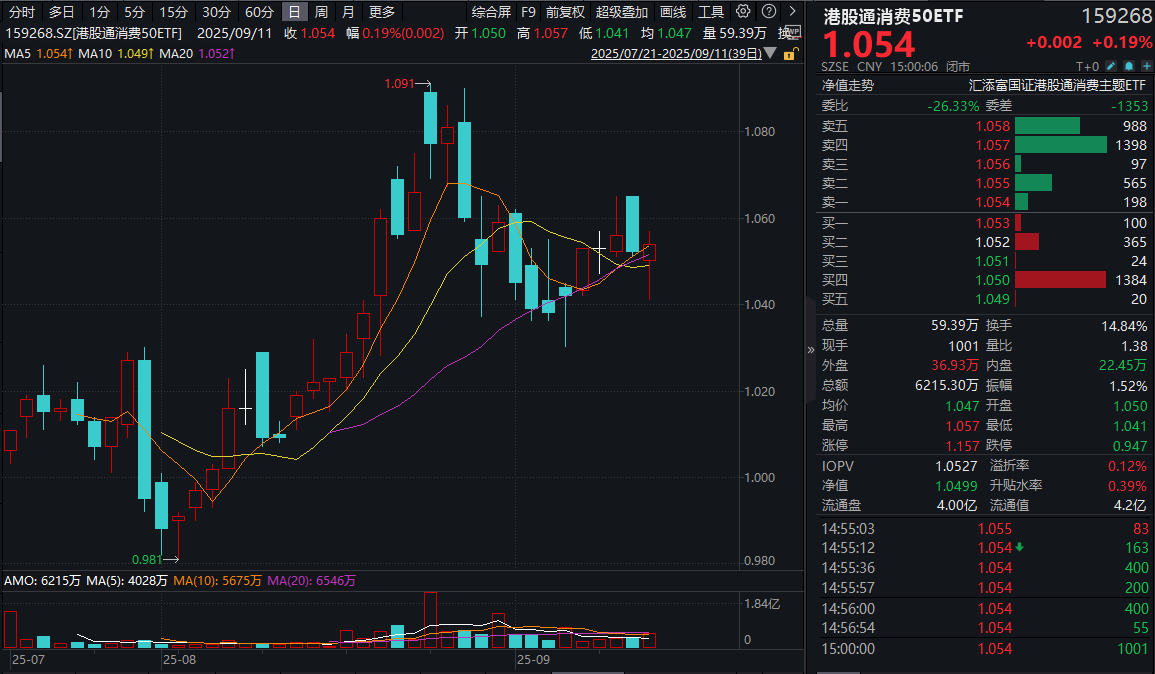Switch to the 分时 intraday tab
Image resolution: width=1155 pixels, height=674 pixels.
[21, 12]
